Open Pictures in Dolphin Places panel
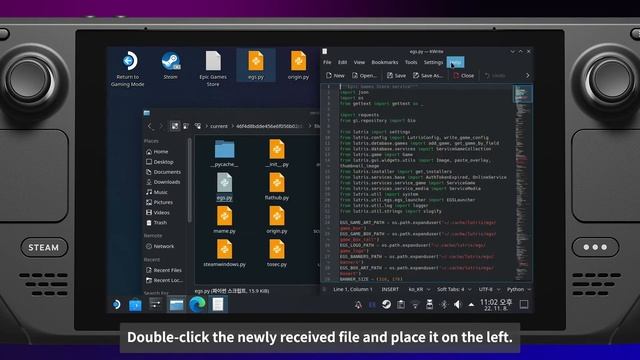 [159, 202]
